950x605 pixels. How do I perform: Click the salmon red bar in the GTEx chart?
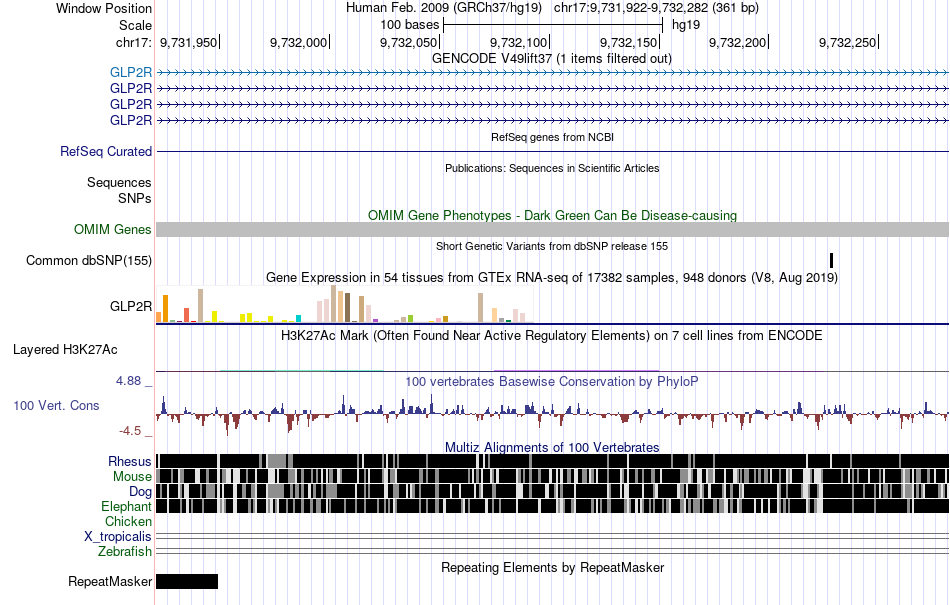tap(187, 315)
